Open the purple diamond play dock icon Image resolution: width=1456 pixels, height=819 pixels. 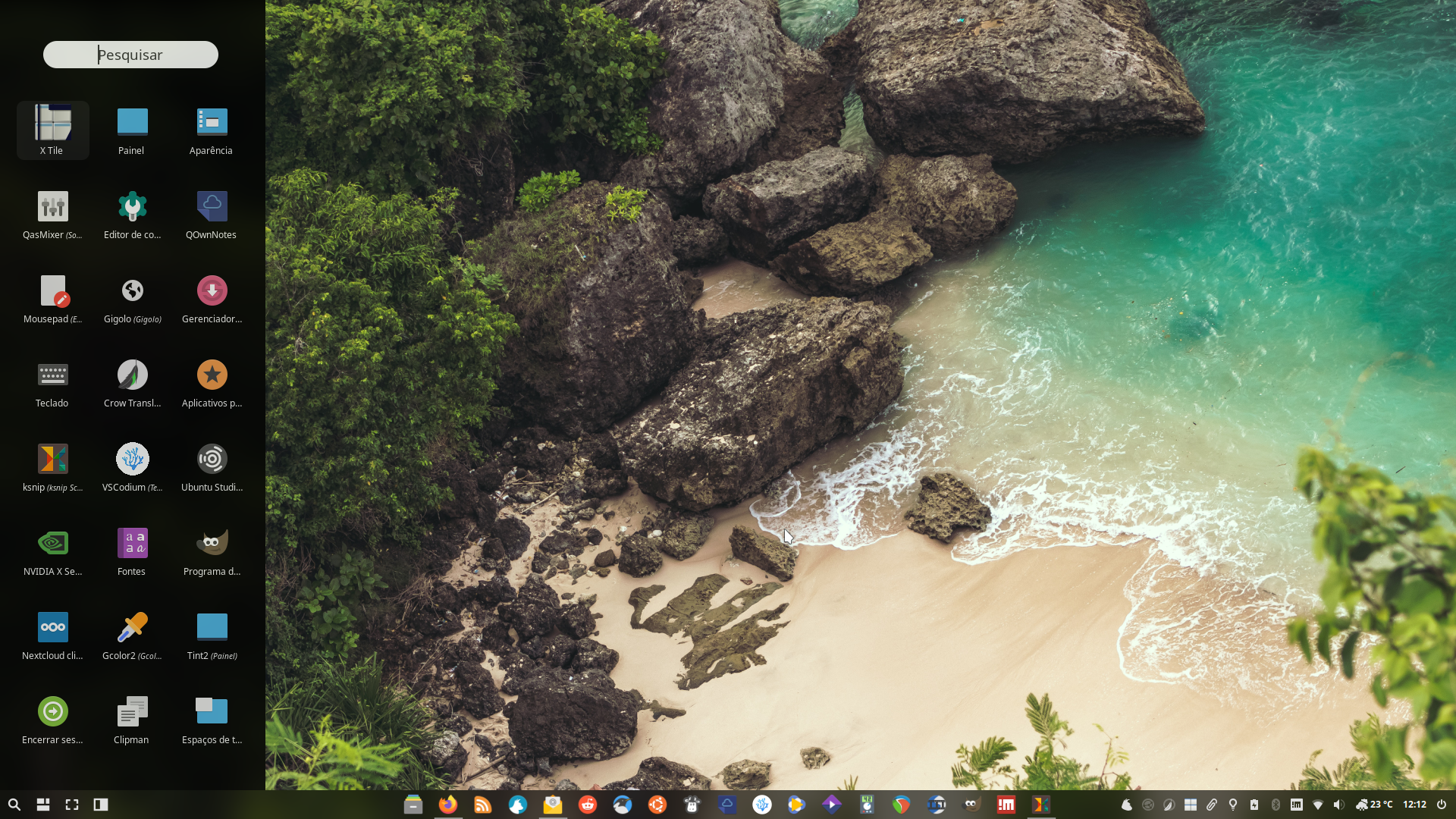point(832,805)
